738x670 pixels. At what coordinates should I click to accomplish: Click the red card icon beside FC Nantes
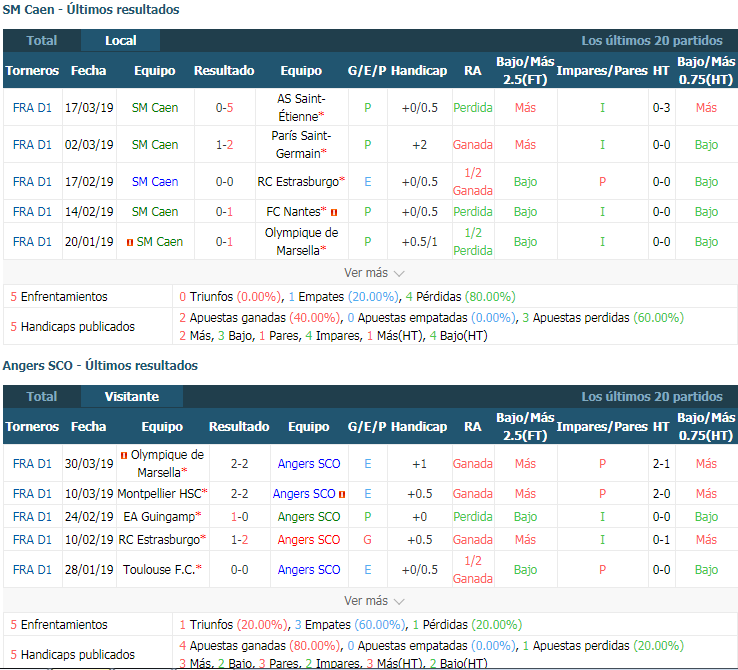tap(334, 213)
